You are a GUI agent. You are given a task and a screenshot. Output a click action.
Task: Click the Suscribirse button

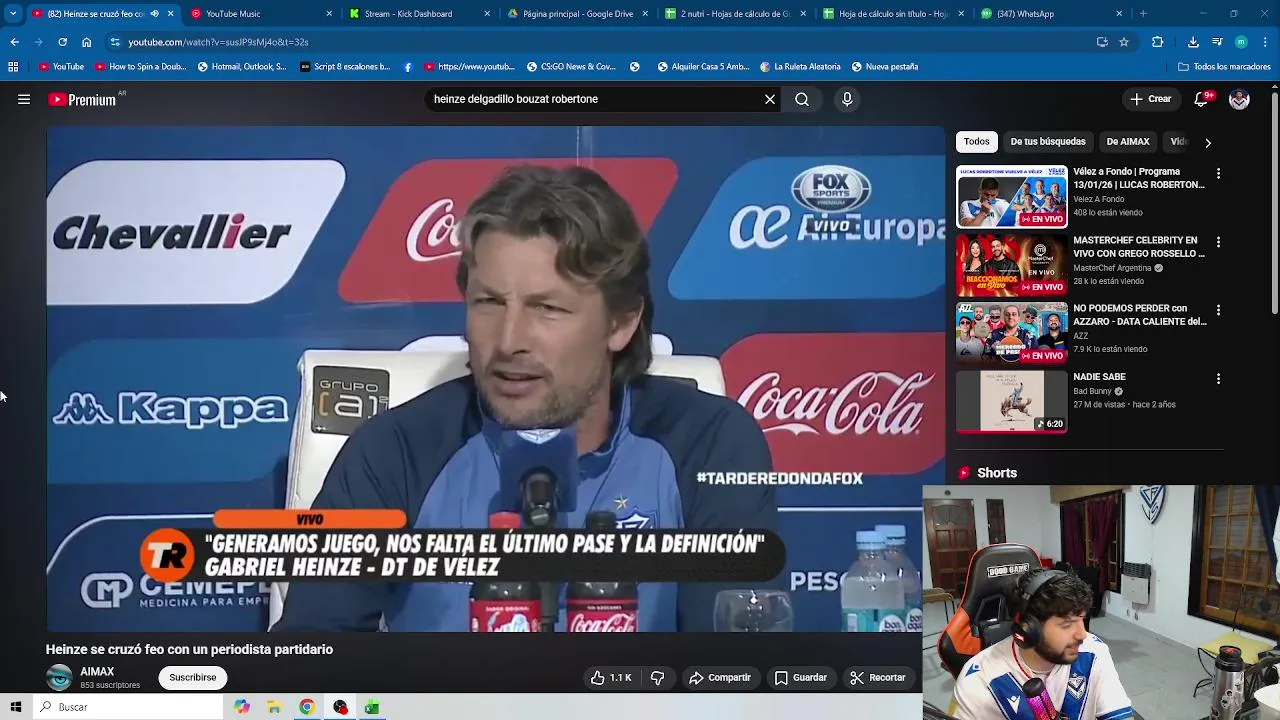point(193,677)
